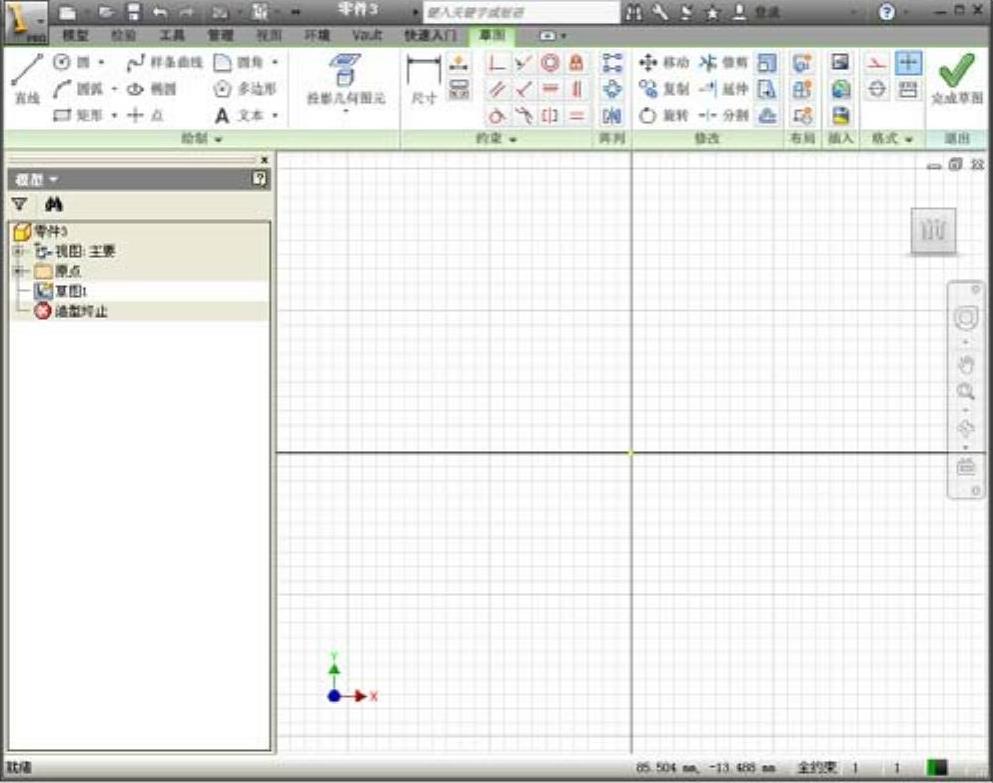Open the Inventor application menu button
The height and width of the screenshot is (783, 993).
pos(25,23)
